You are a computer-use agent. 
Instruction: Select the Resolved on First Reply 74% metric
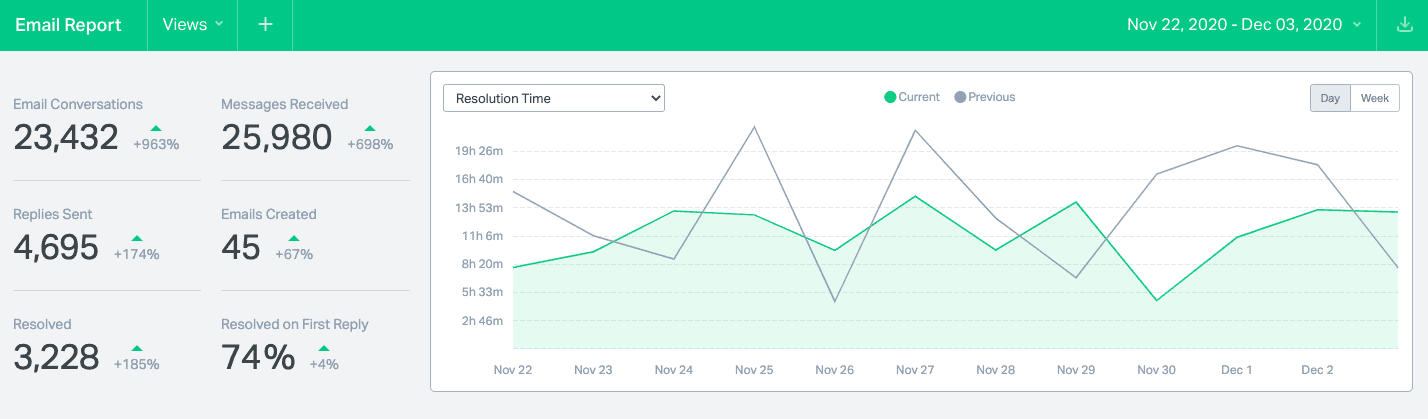click(295, 345)
